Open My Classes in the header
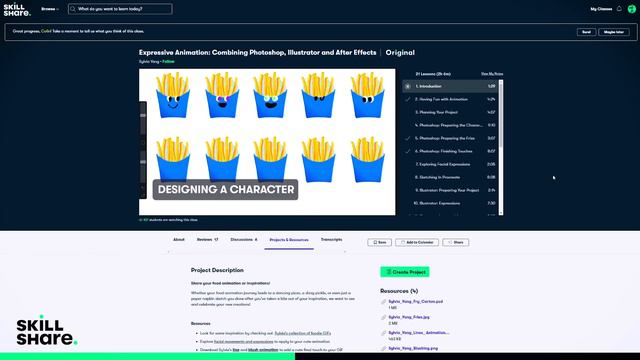Viewport: 640px width, 360px height. coord(601,9)
